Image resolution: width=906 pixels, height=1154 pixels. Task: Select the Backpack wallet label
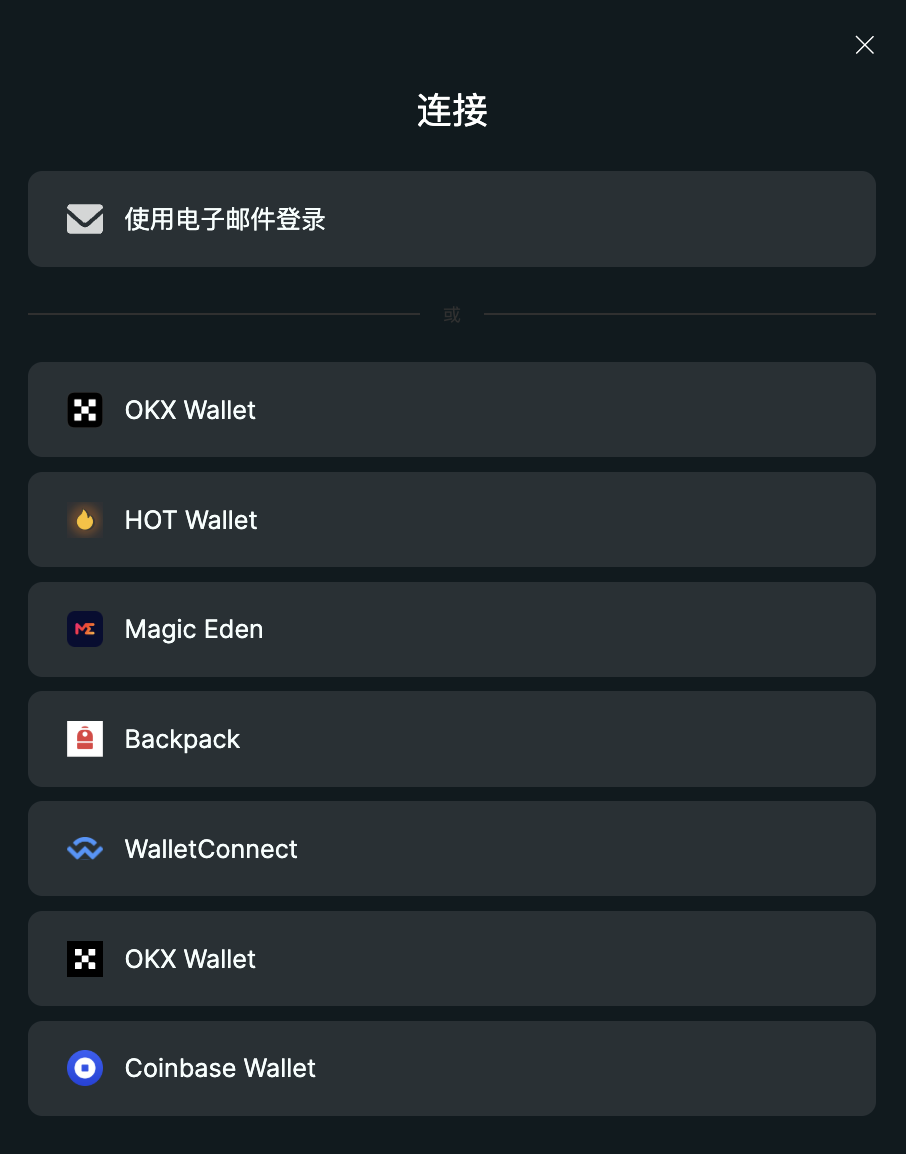(x=182, y=740)
